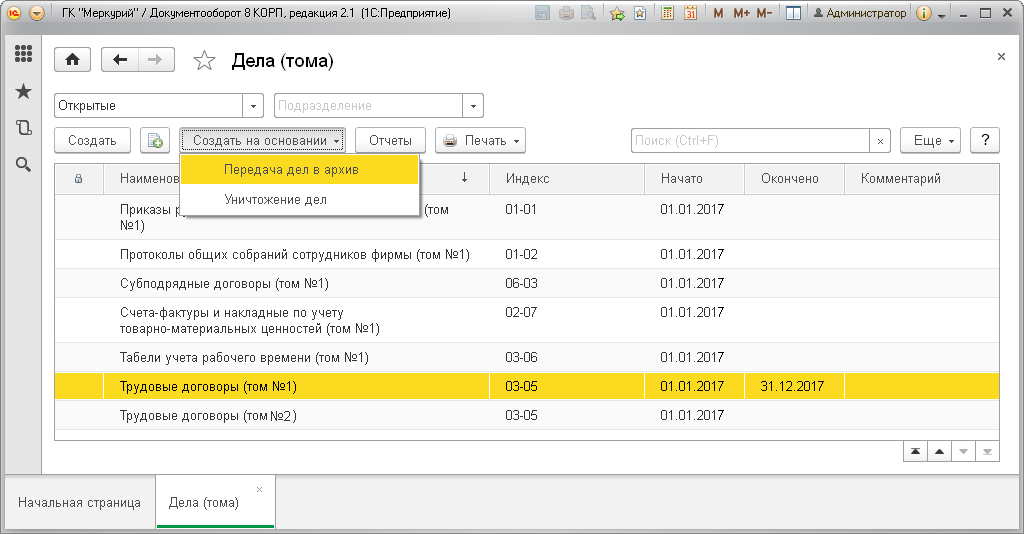Viewport: 1024px width, 534px height.
Task: Click the Администратор user label
Action: [x=860, y=13]
